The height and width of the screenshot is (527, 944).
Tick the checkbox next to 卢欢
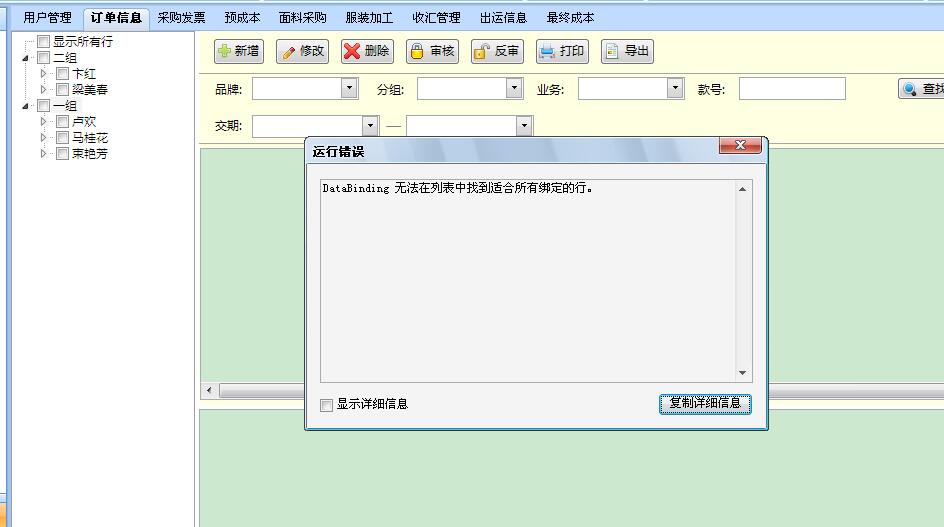point(62,122)
